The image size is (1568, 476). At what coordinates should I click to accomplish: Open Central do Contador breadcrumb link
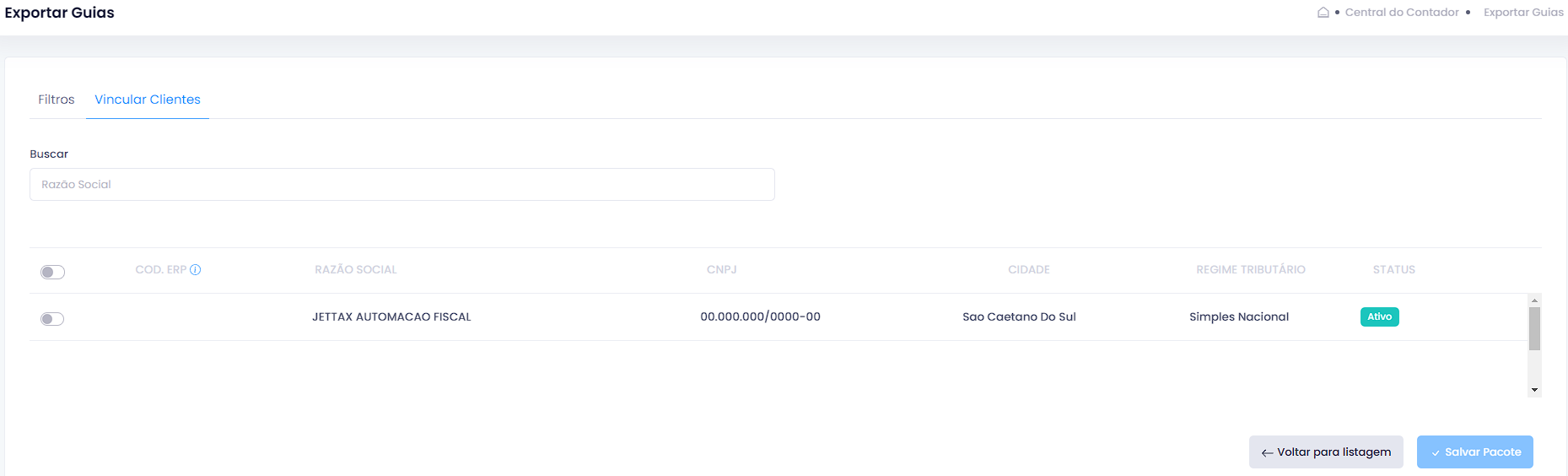tap(1402, 12)
